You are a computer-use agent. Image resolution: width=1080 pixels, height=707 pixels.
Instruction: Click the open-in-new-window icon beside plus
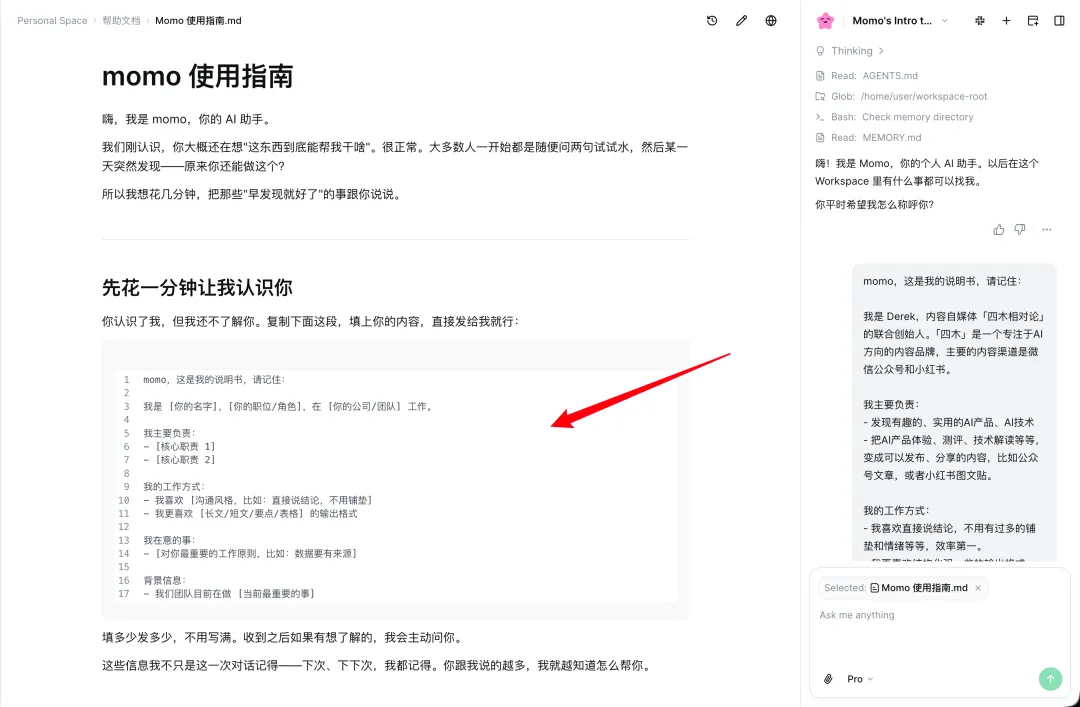coord(1033,21)
